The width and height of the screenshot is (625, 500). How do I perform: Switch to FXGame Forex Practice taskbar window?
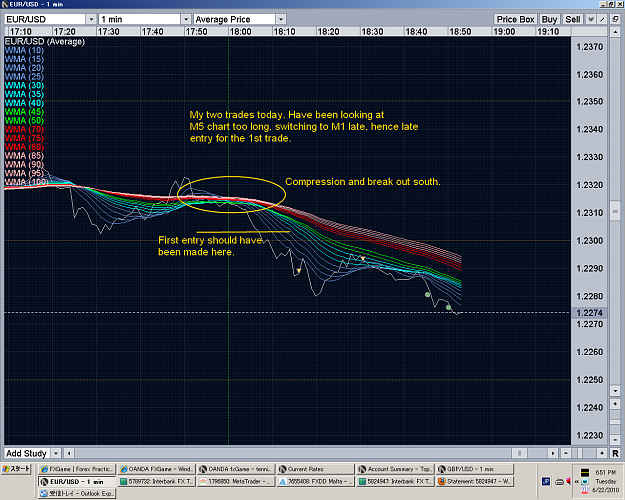click(77, 469)
